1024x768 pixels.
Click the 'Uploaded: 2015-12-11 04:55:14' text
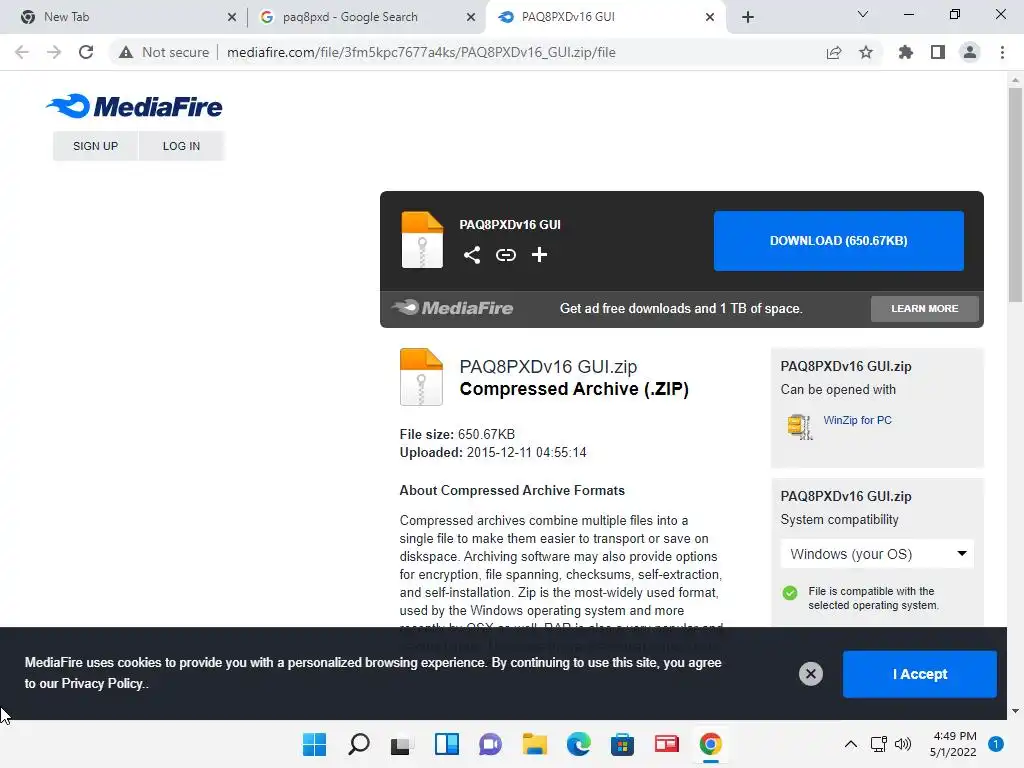(493, 453)
